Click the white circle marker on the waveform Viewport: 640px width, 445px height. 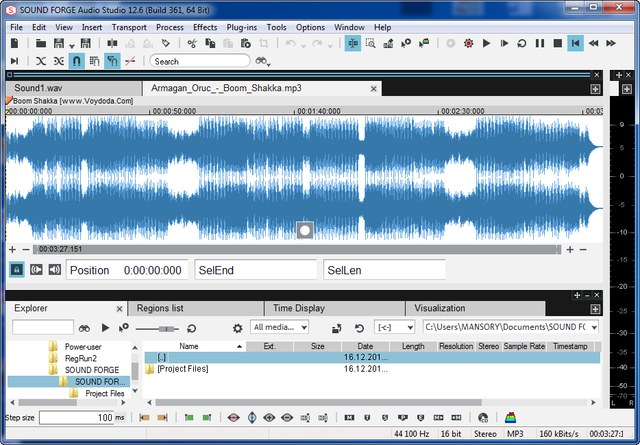[x=305, y=231]
